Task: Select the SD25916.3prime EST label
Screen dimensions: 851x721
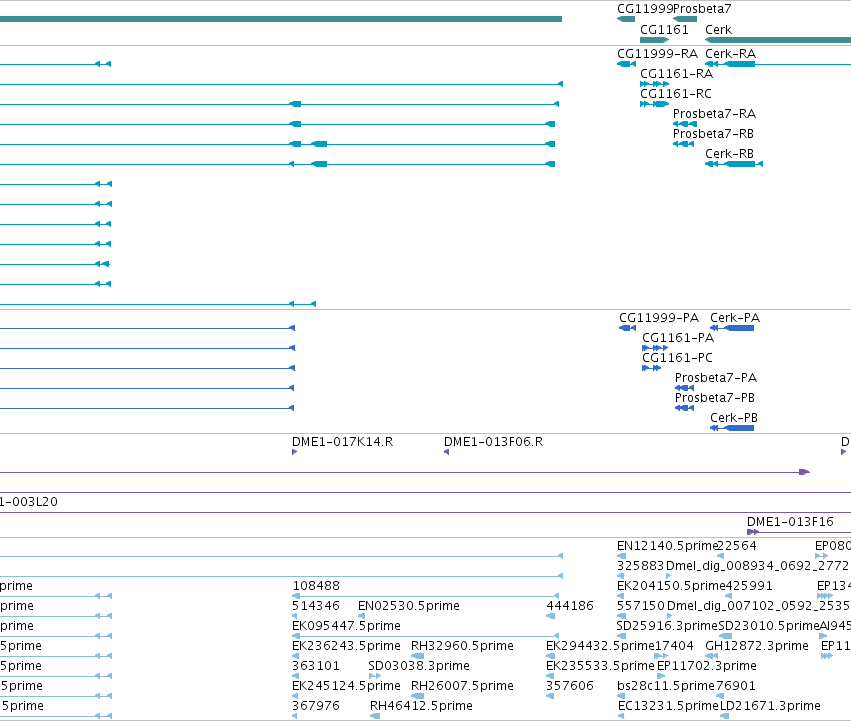Action: (667, 626)
